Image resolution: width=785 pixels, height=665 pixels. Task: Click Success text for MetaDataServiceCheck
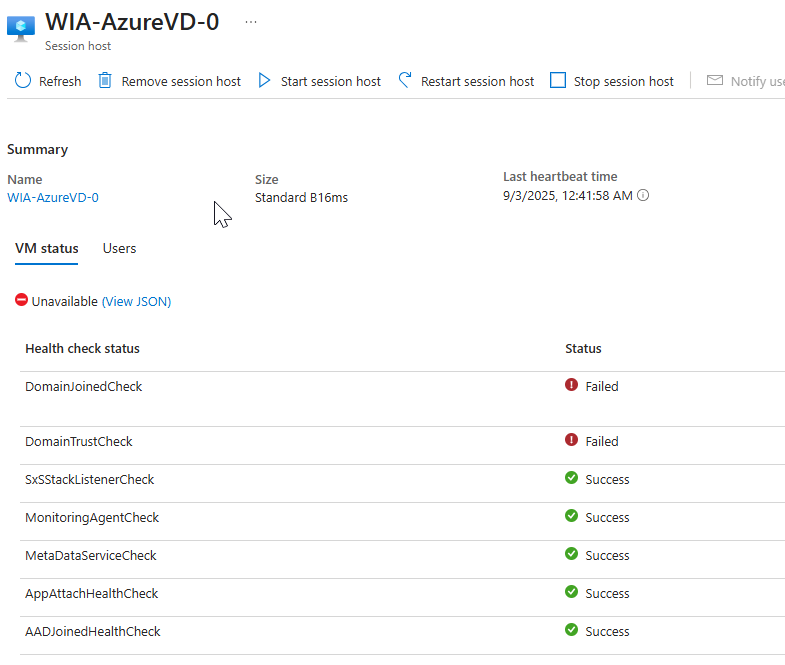pyautogui.click(x=607, y=556)
